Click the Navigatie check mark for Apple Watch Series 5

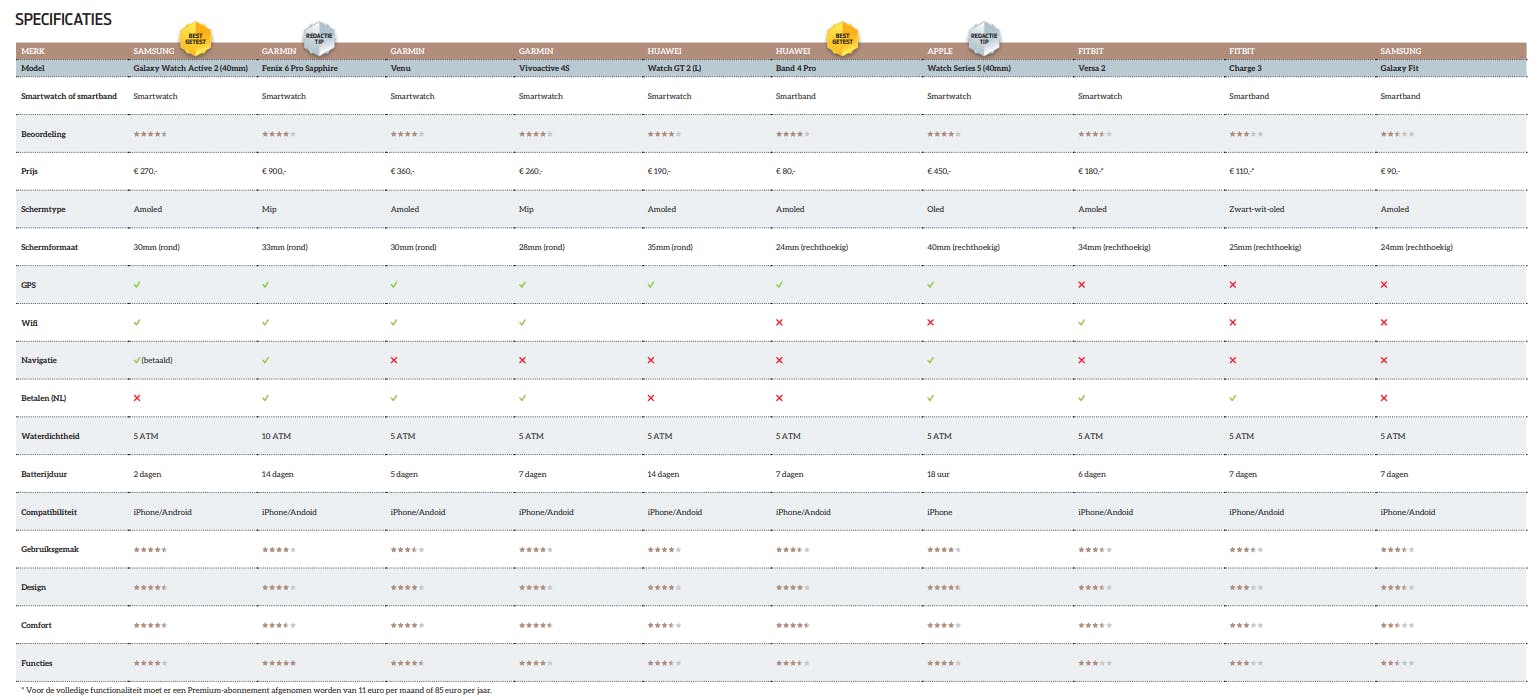[931, 360]
